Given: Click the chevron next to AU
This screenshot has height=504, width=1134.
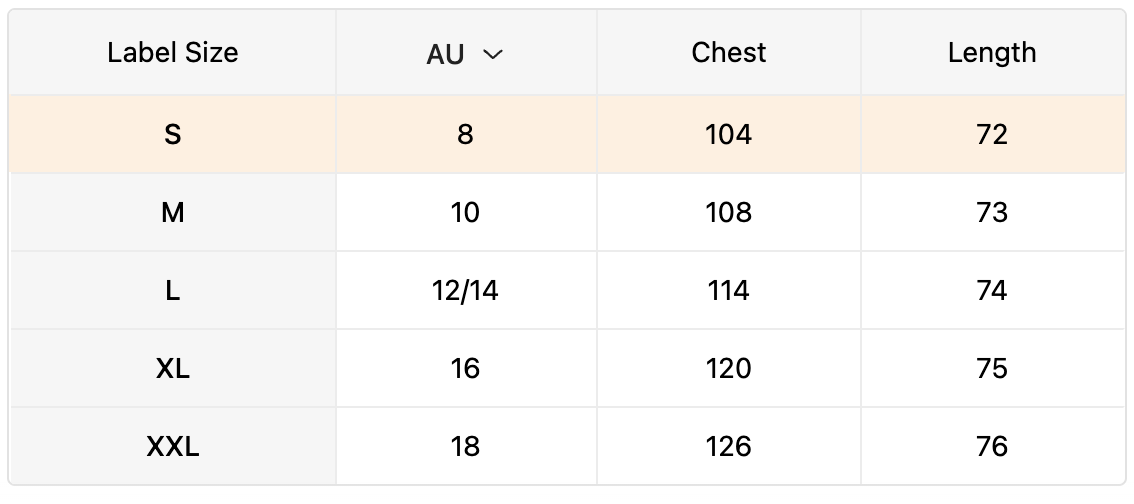Looking at the screenshot, I should [493, 54].
